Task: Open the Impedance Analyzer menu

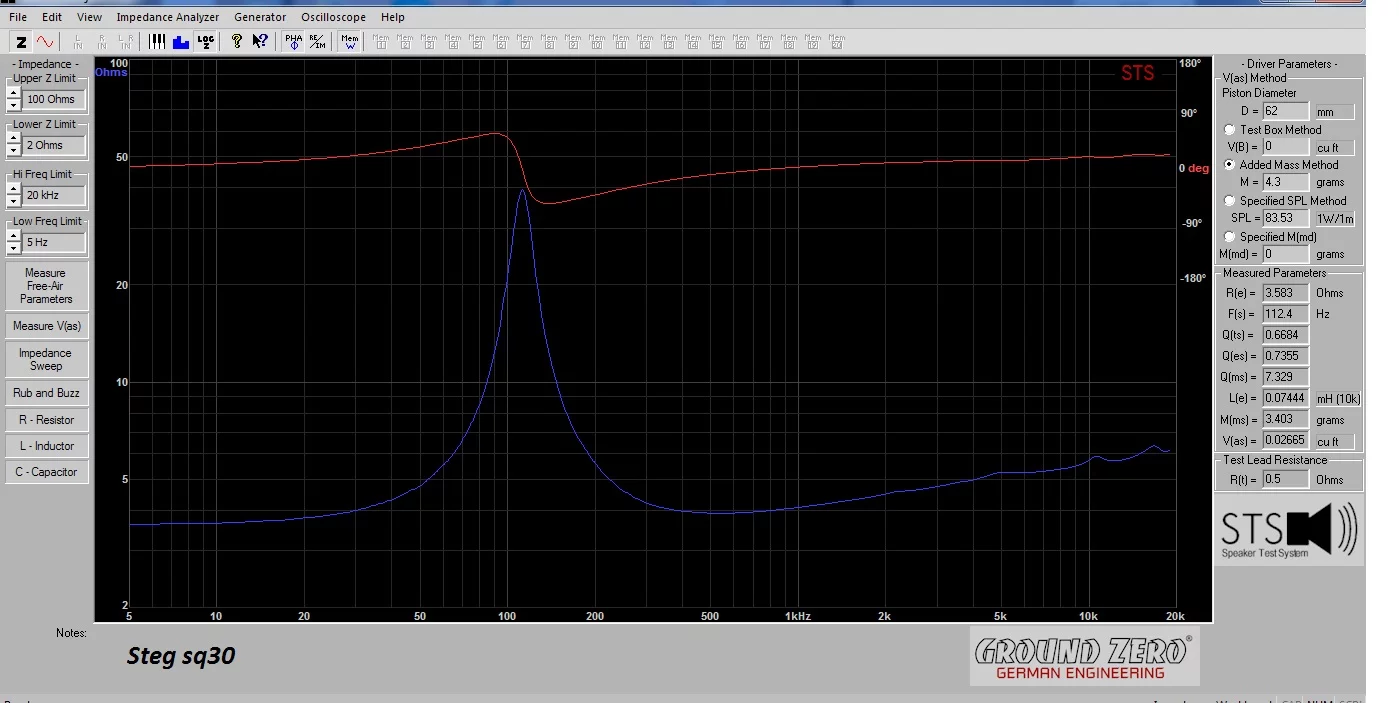Action: 167,17
